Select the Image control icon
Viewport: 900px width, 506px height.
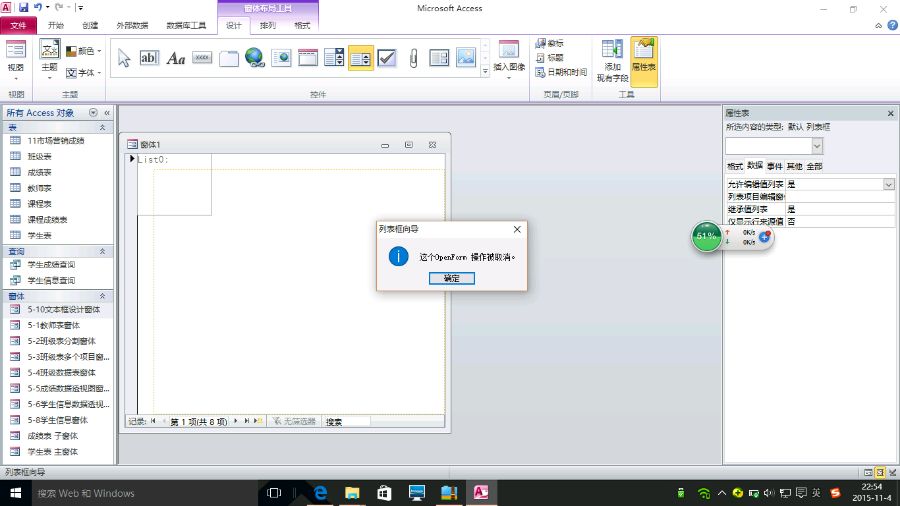[x=465, y=58]
